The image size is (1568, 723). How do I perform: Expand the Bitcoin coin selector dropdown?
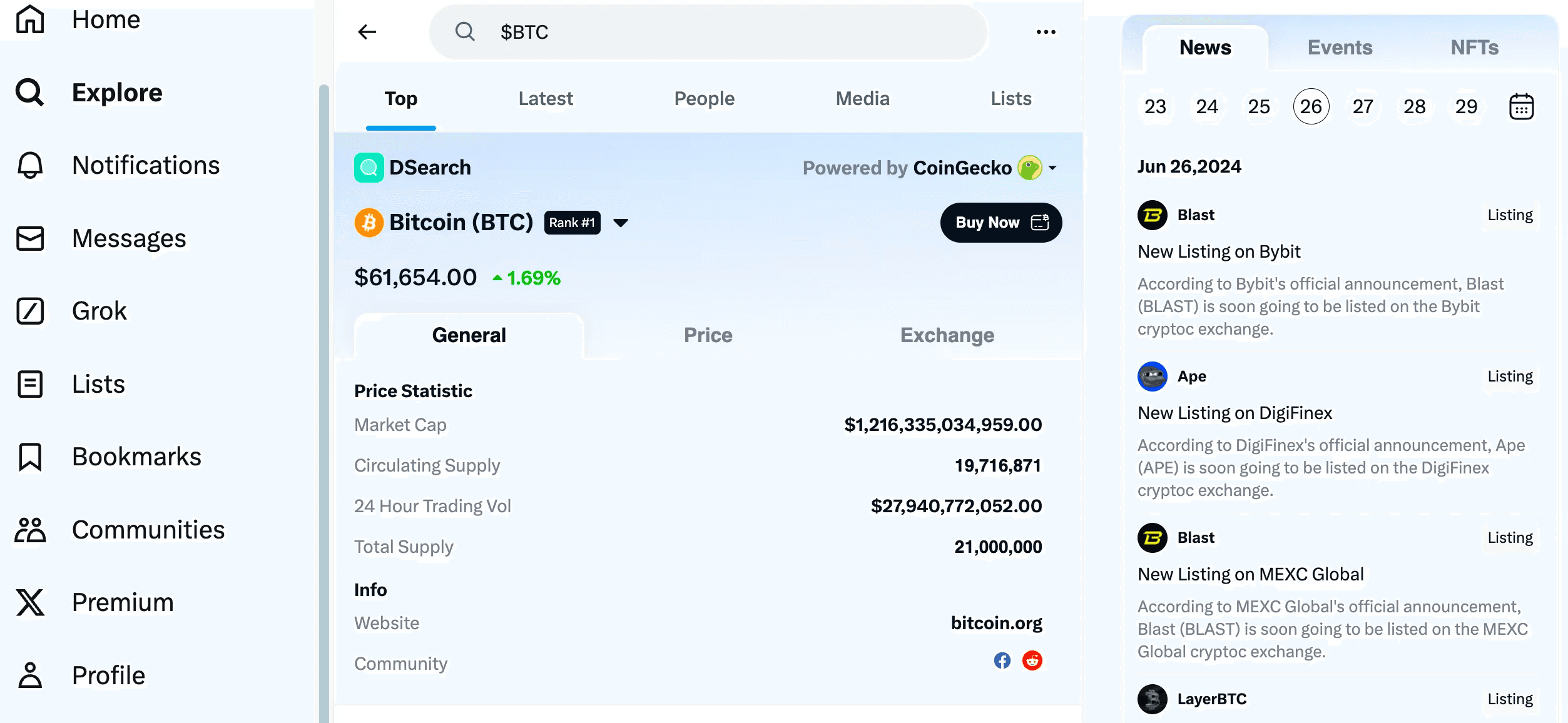tap(621, 223)
